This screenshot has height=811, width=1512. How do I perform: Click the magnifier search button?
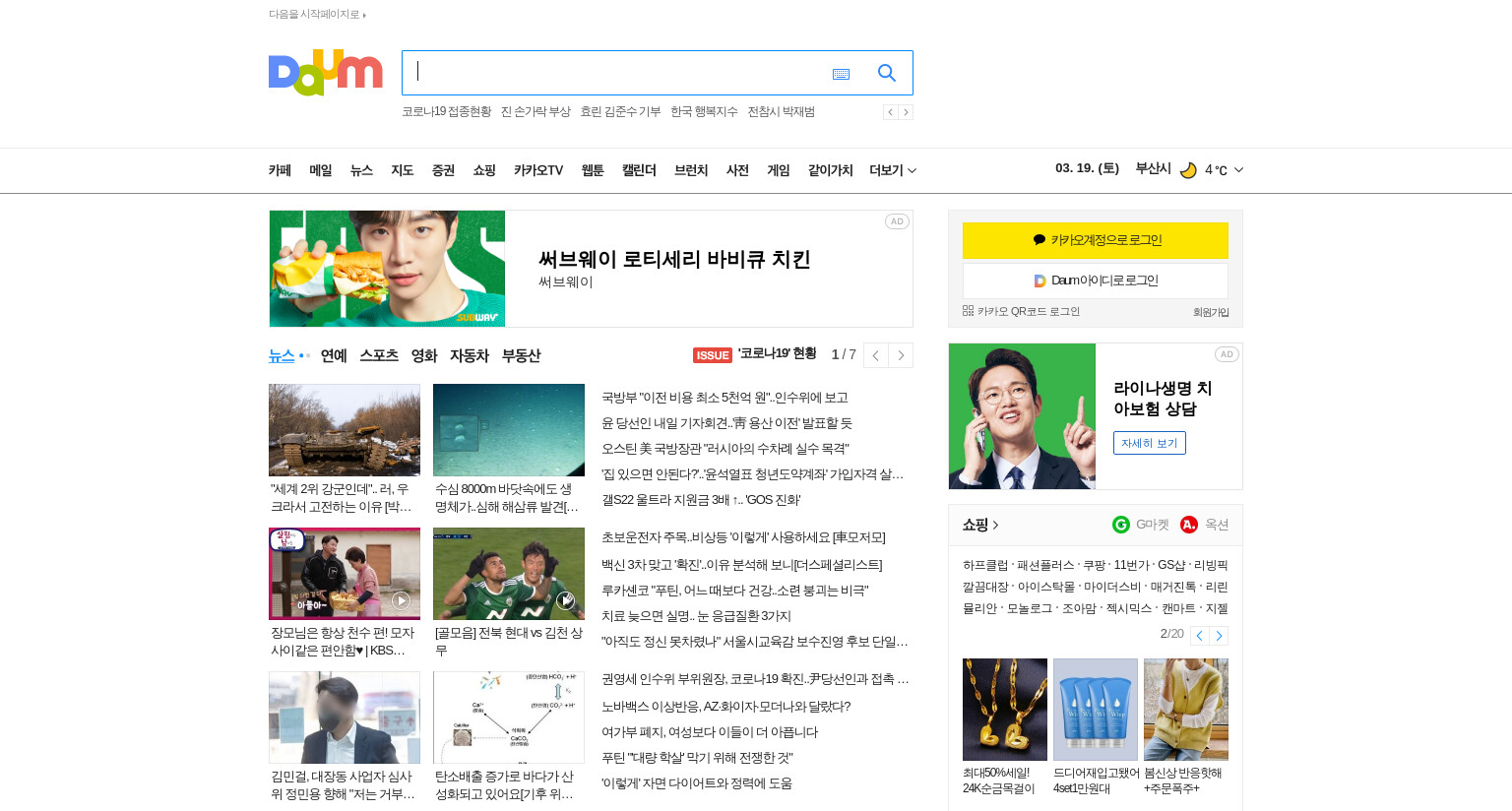[887, 73]
